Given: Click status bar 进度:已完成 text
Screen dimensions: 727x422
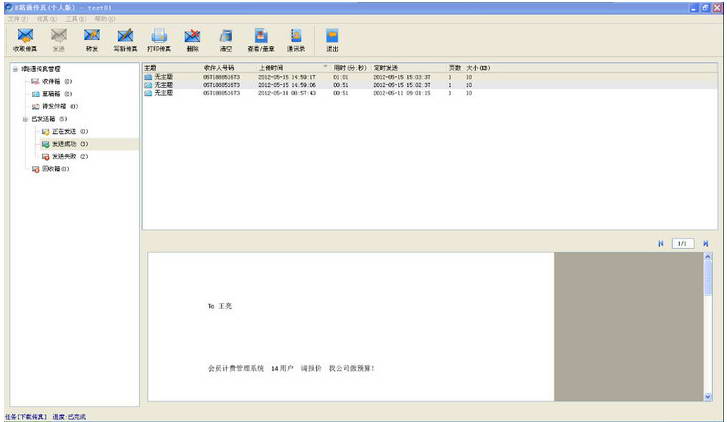Looking at the screenshot, I should point(69,417).
